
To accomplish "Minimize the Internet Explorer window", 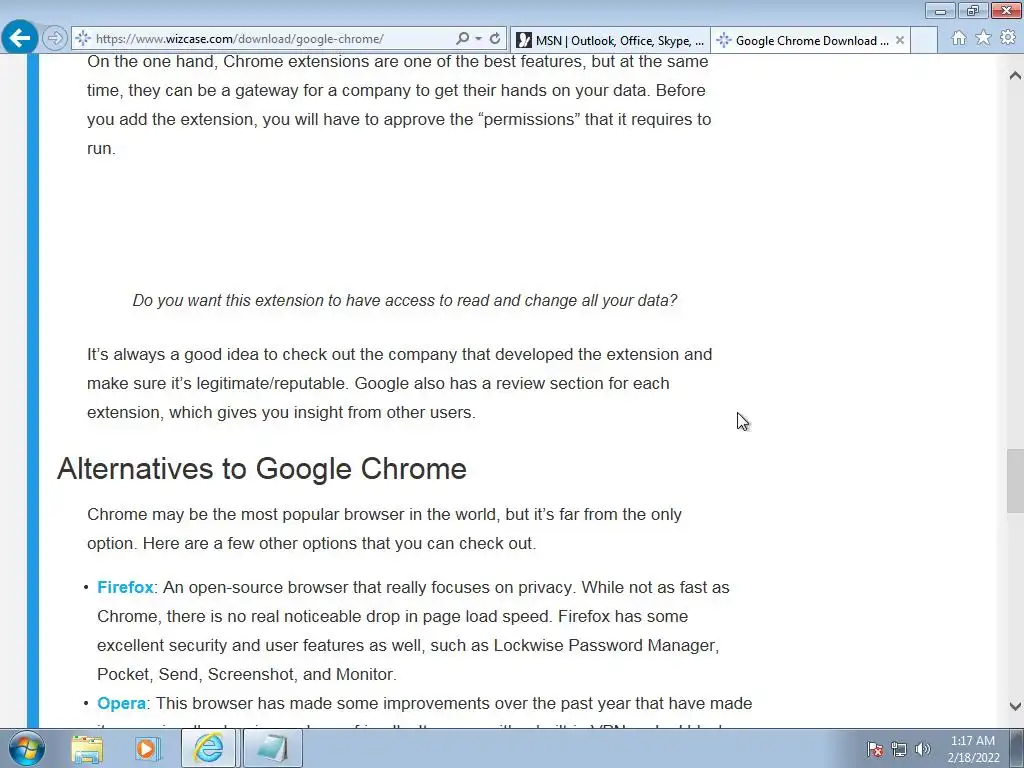I will (x=940, y=10).
